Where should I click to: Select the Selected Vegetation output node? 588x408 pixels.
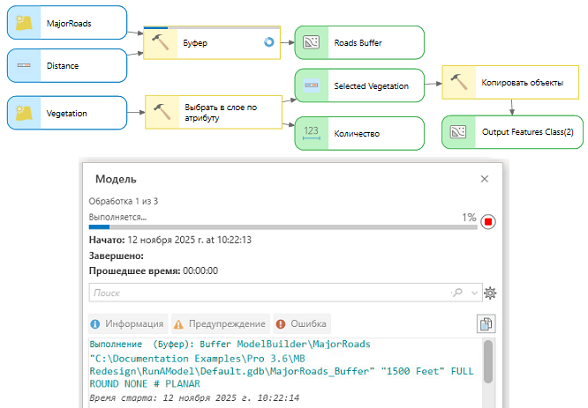click(x=360, y=86)
